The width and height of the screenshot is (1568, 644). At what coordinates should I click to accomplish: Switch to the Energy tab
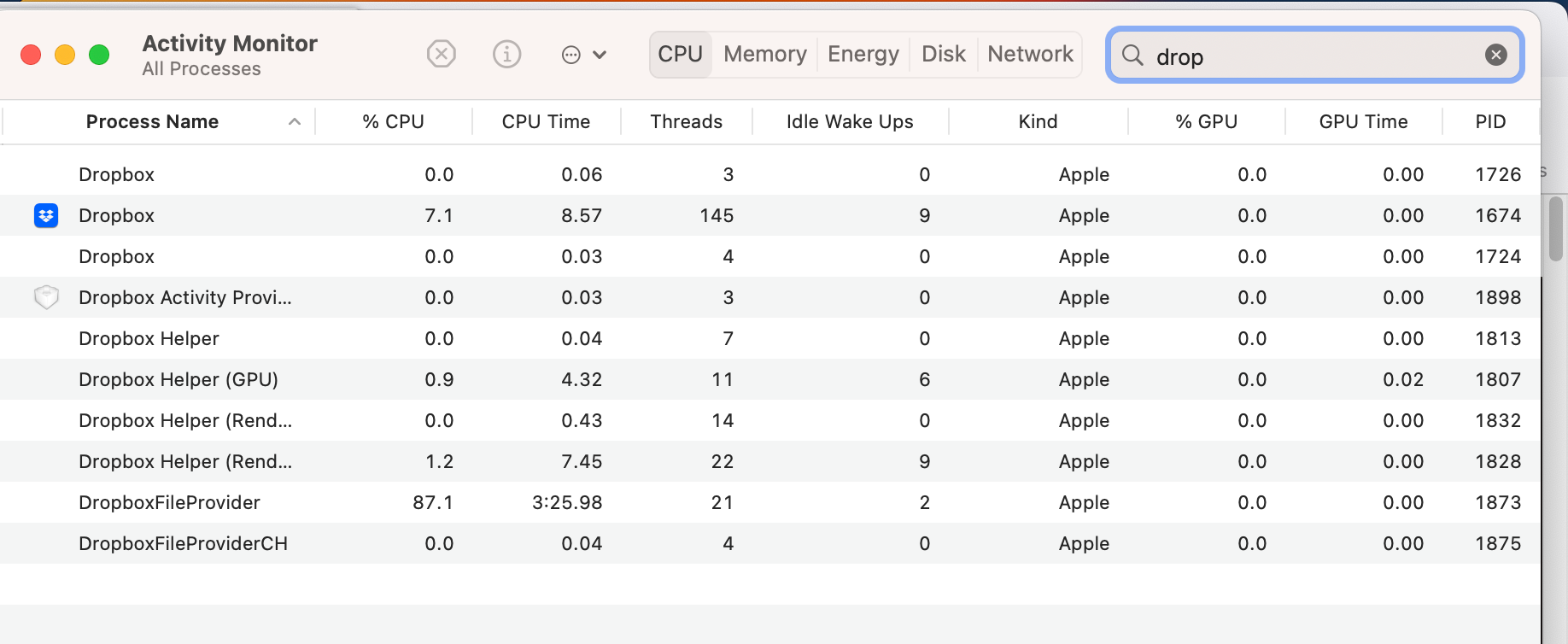point(863,55)
